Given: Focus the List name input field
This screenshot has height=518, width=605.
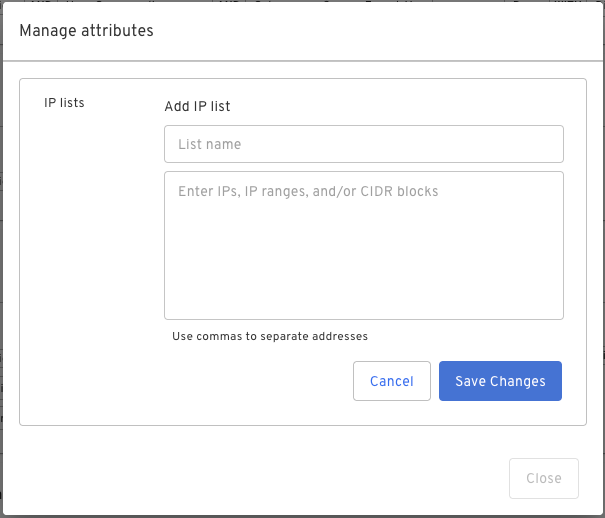Looking at the screenshot, I should point(363,144).
